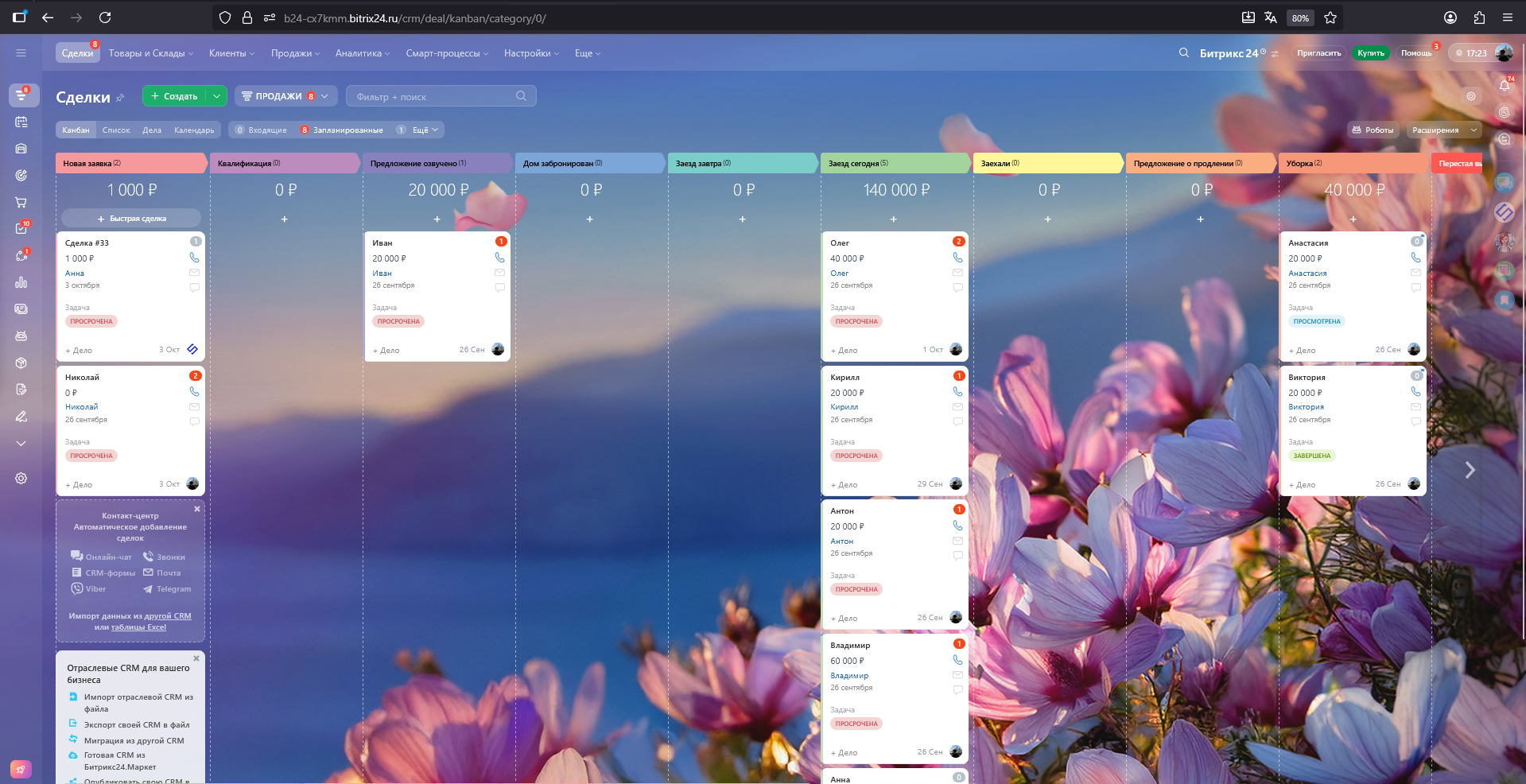
Task: Open the left sidebar hamburger menu
Action: (x=21, y=53)
